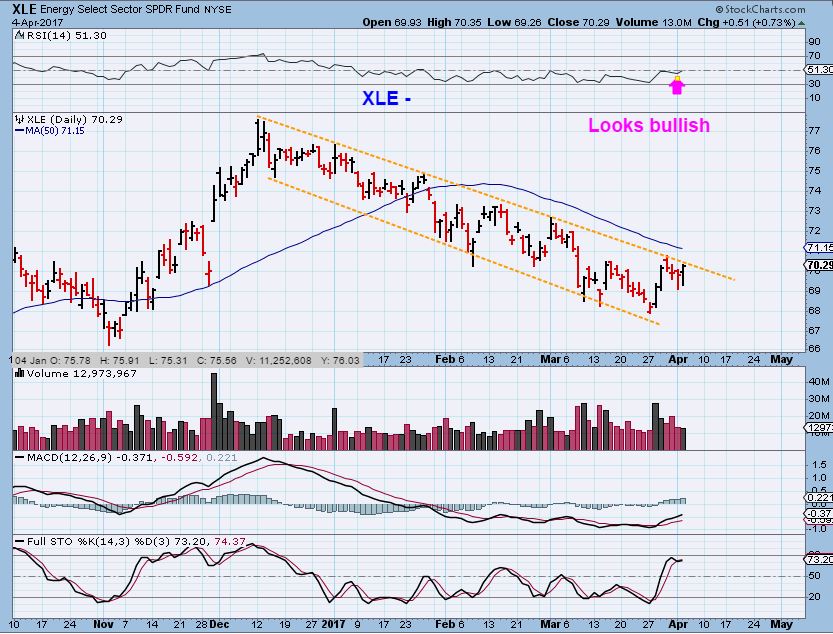Viewport: 833px width, 634px height.
Task: Click the High 70.35 value
Action: (x=453, y=22)
